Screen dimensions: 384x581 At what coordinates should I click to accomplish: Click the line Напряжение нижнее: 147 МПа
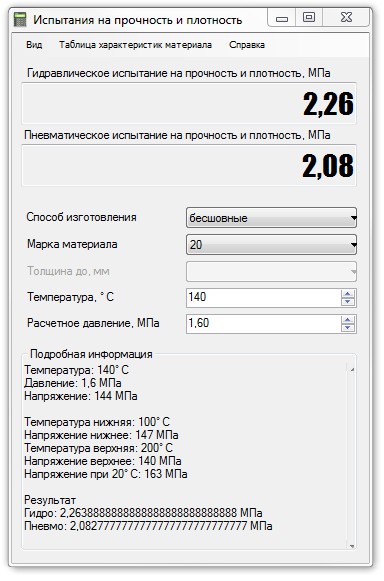click(101, 435)
